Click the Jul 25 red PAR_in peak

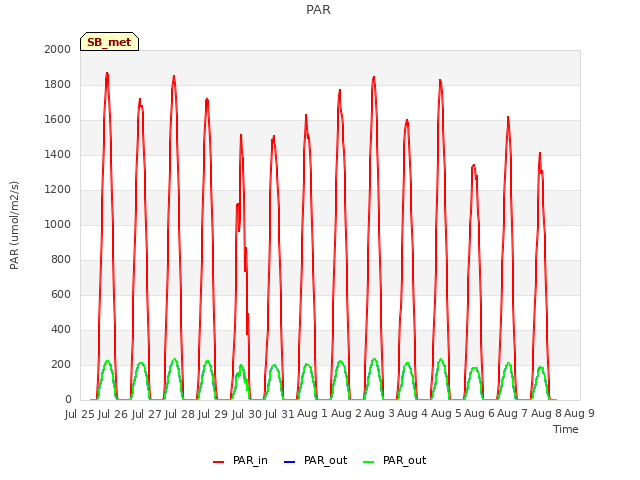[x=107, y=74]
